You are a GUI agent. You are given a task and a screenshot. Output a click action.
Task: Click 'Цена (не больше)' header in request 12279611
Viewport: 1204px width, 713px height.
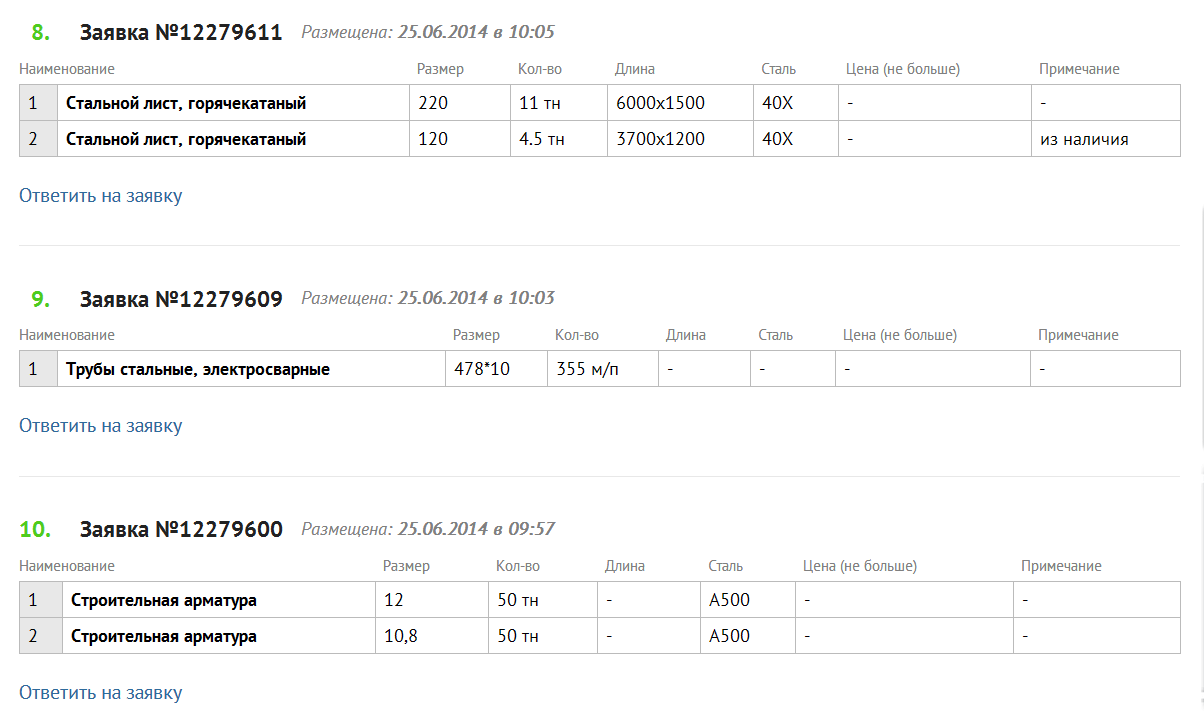point(902,69)
